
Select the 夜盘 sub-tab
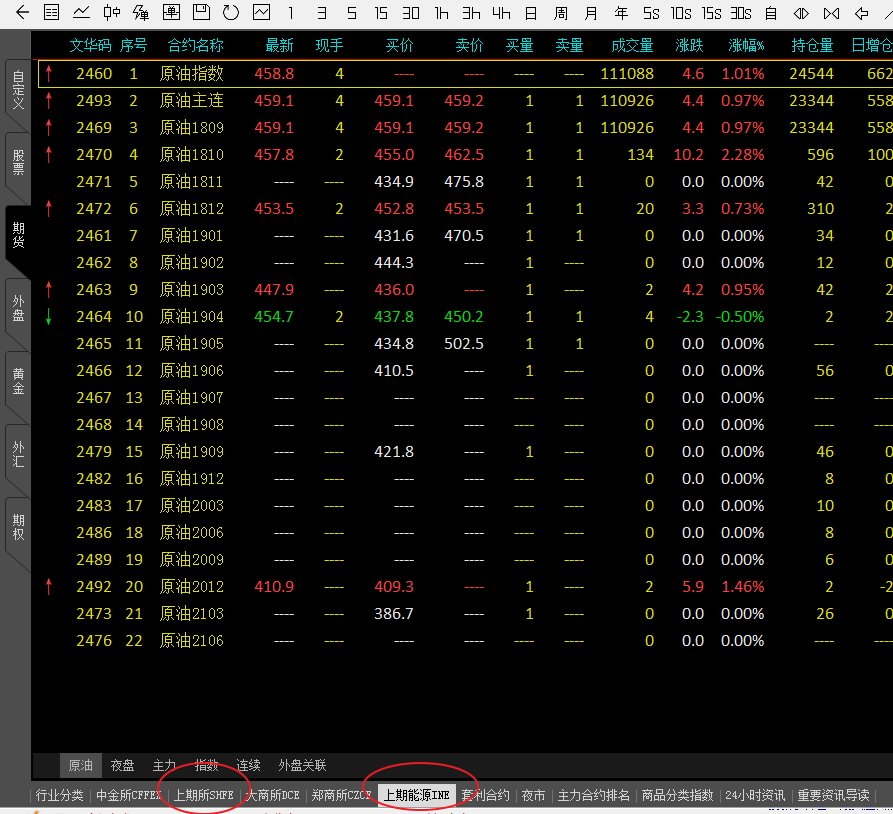pos(122,765)
